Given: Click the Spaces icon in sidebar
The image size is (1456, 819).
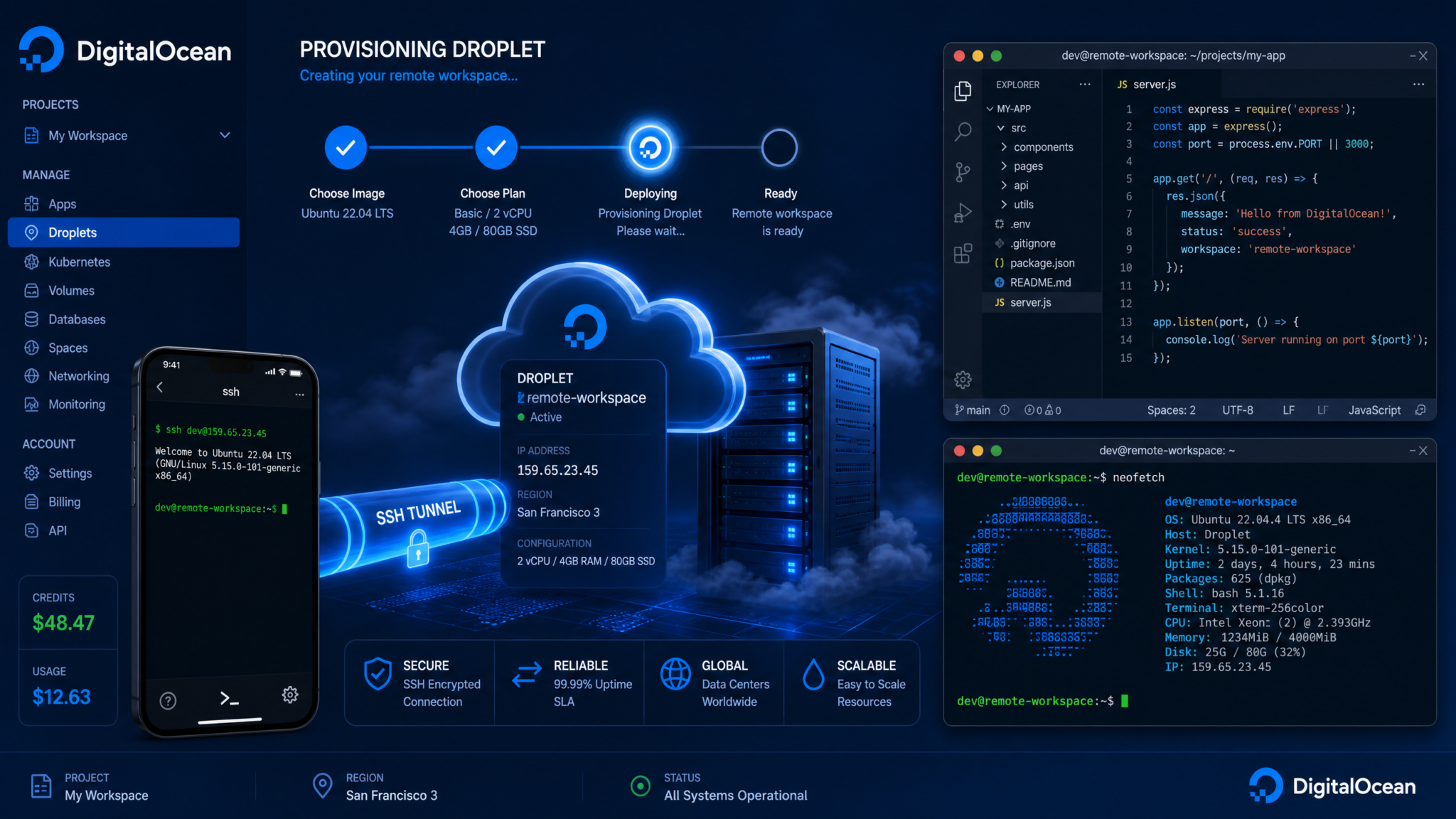Looking at the screenshot, I should [x=31, y=348].
